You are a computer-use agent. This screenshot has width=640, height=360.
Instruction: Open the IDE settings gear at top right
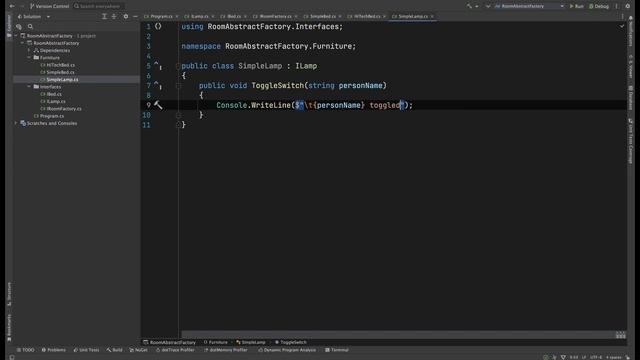click(628, 6)
